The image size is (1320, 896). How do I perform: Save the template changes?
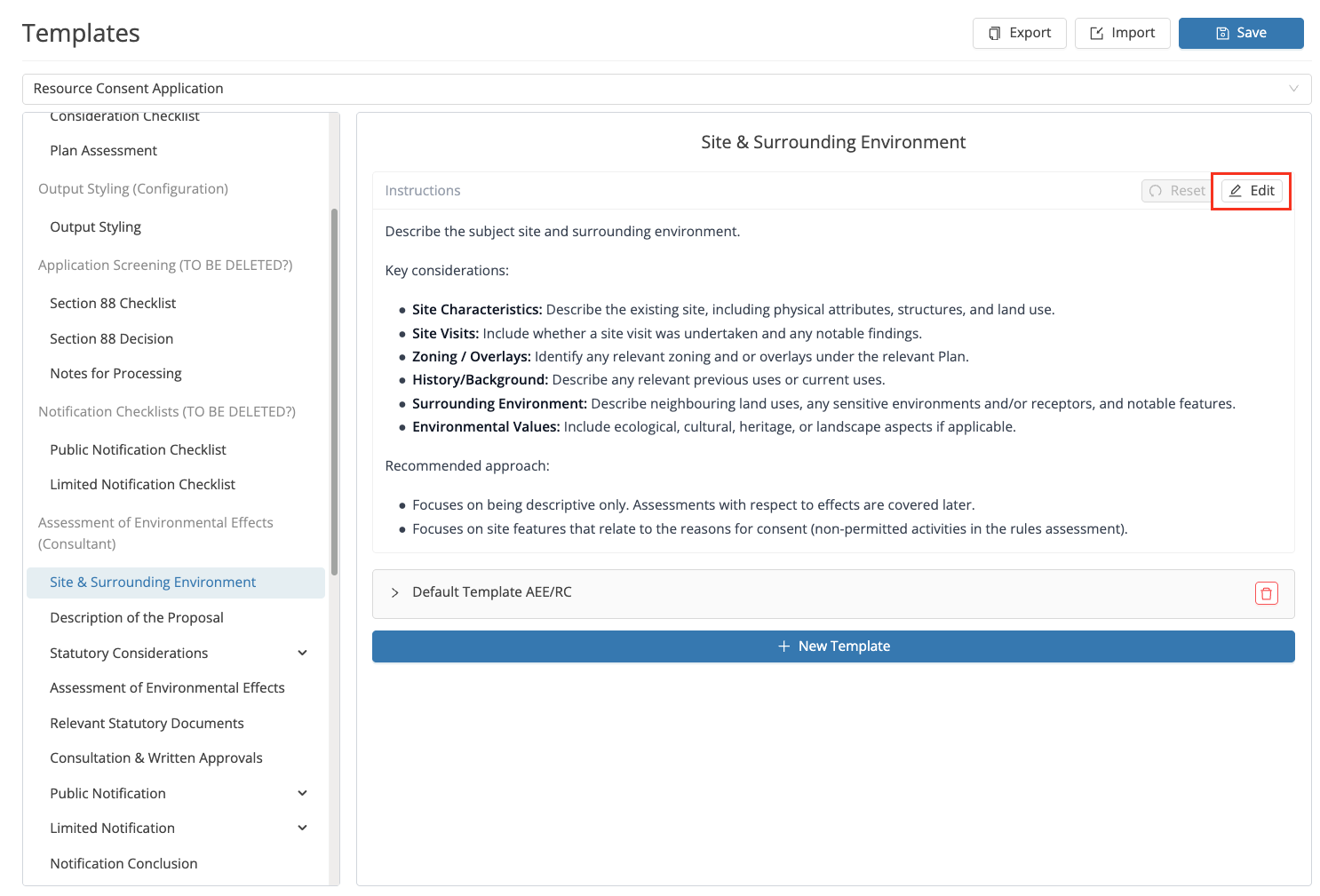1241,33
